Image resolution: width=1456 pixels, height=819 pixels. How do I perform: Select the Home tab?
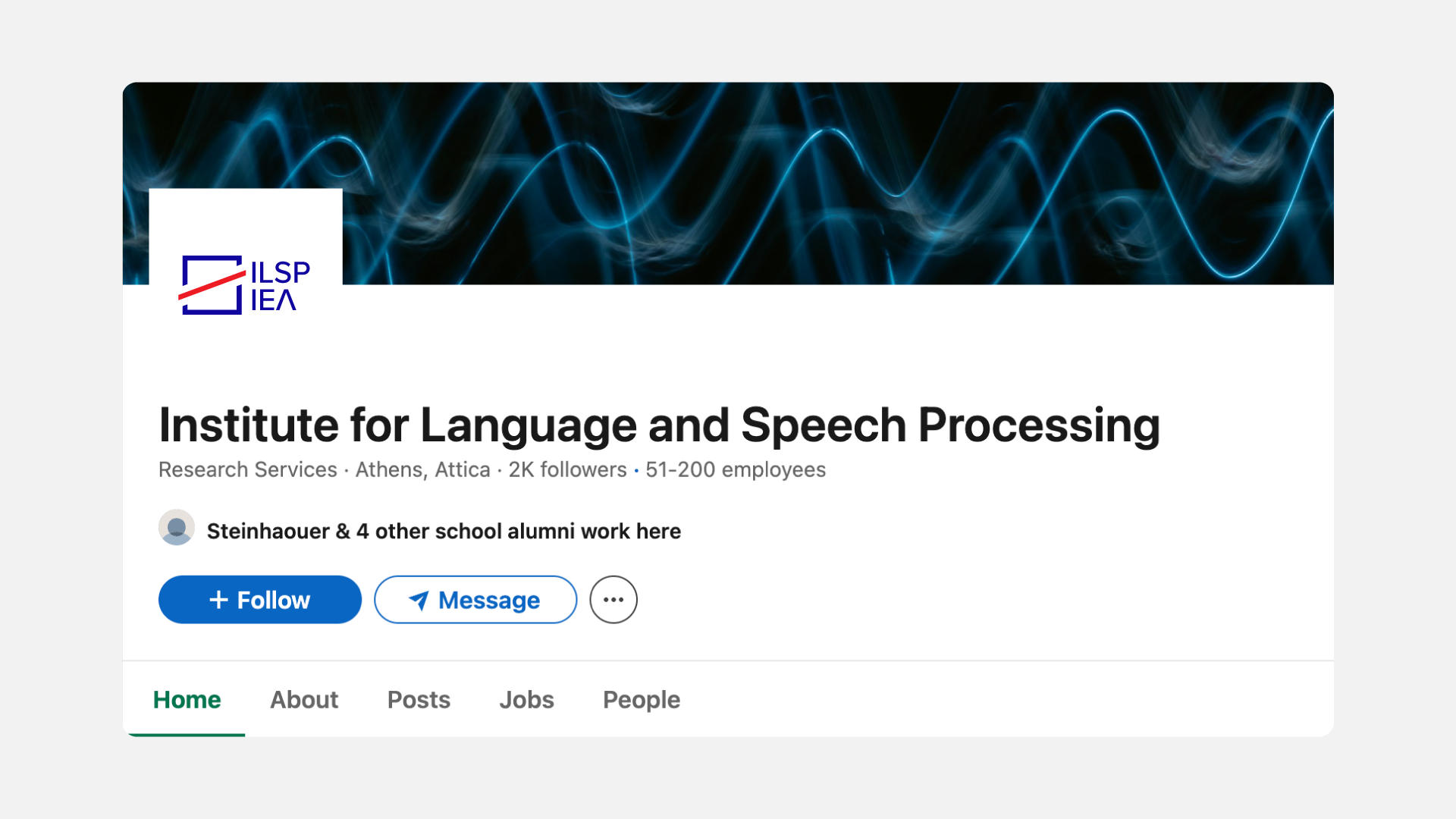(187, 699)
